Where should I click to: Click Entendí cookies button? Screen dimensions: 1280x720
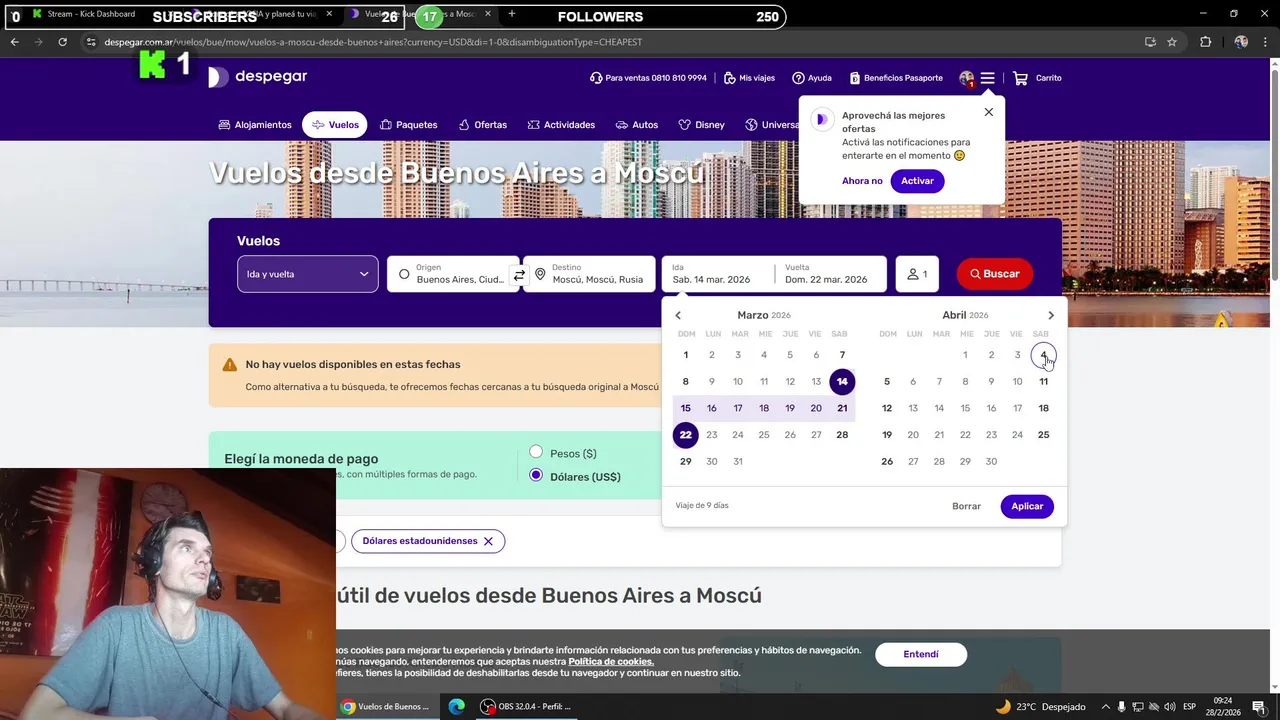pyautogui.click(x=921, y=654)
